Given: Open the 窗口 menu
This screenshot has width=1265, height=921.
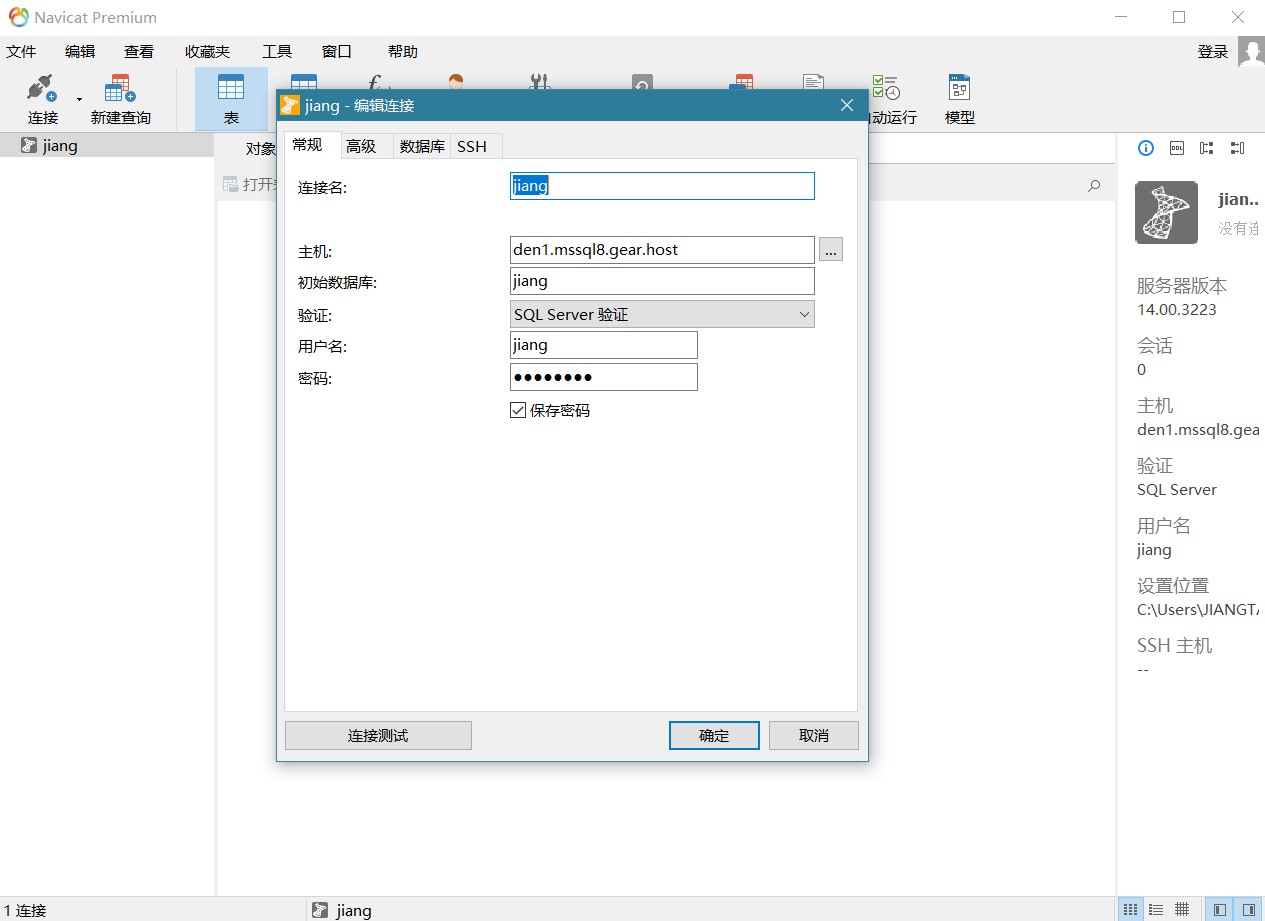Looking at the screenshot, I should pos(337,51).
